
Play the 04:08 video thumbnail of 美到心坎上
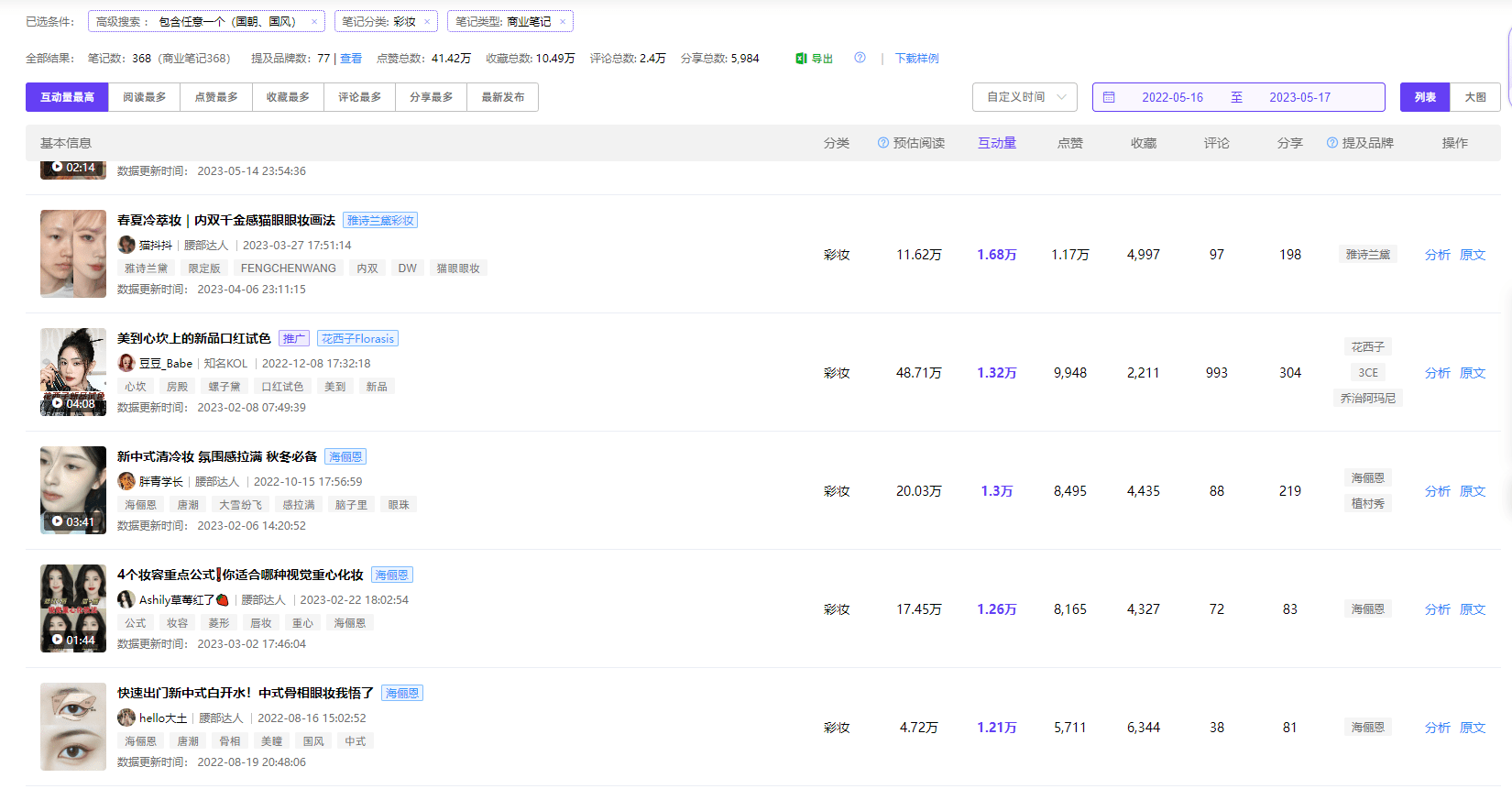coord(73,372)
